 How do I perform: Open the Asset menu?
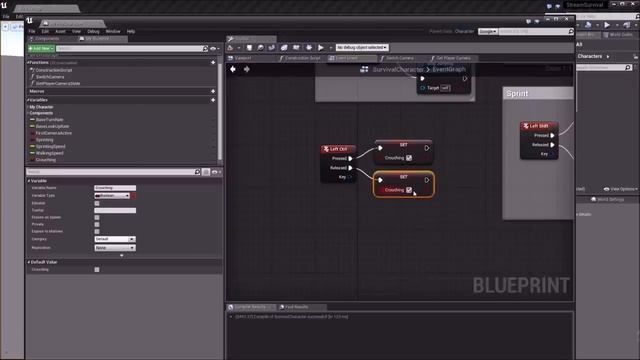click(60, 31)
